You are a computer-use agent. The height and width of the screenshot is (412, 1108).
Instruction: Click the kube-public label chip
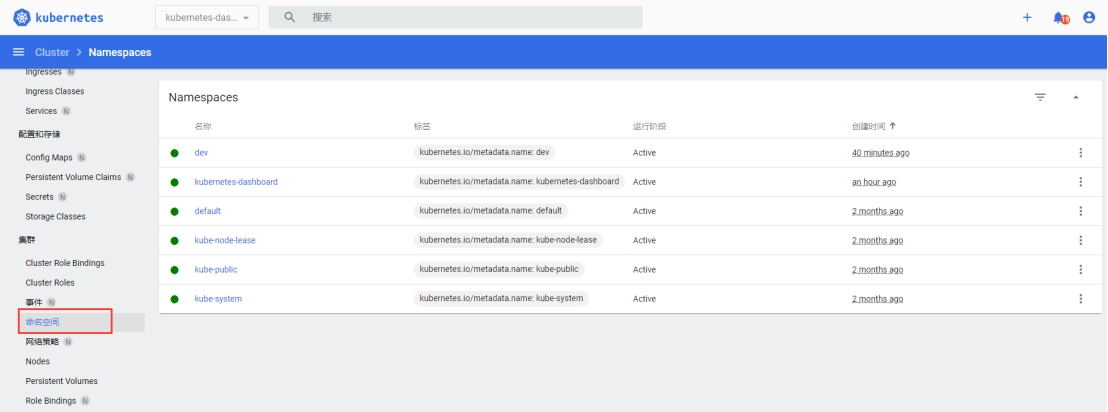499,269
